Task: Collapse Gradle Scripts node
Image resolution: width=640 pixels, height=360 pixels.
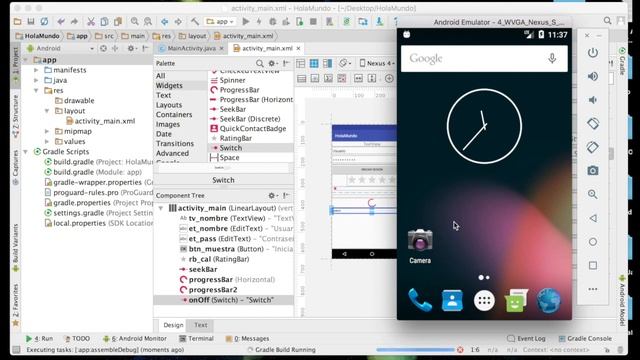Action: [26, 152]
